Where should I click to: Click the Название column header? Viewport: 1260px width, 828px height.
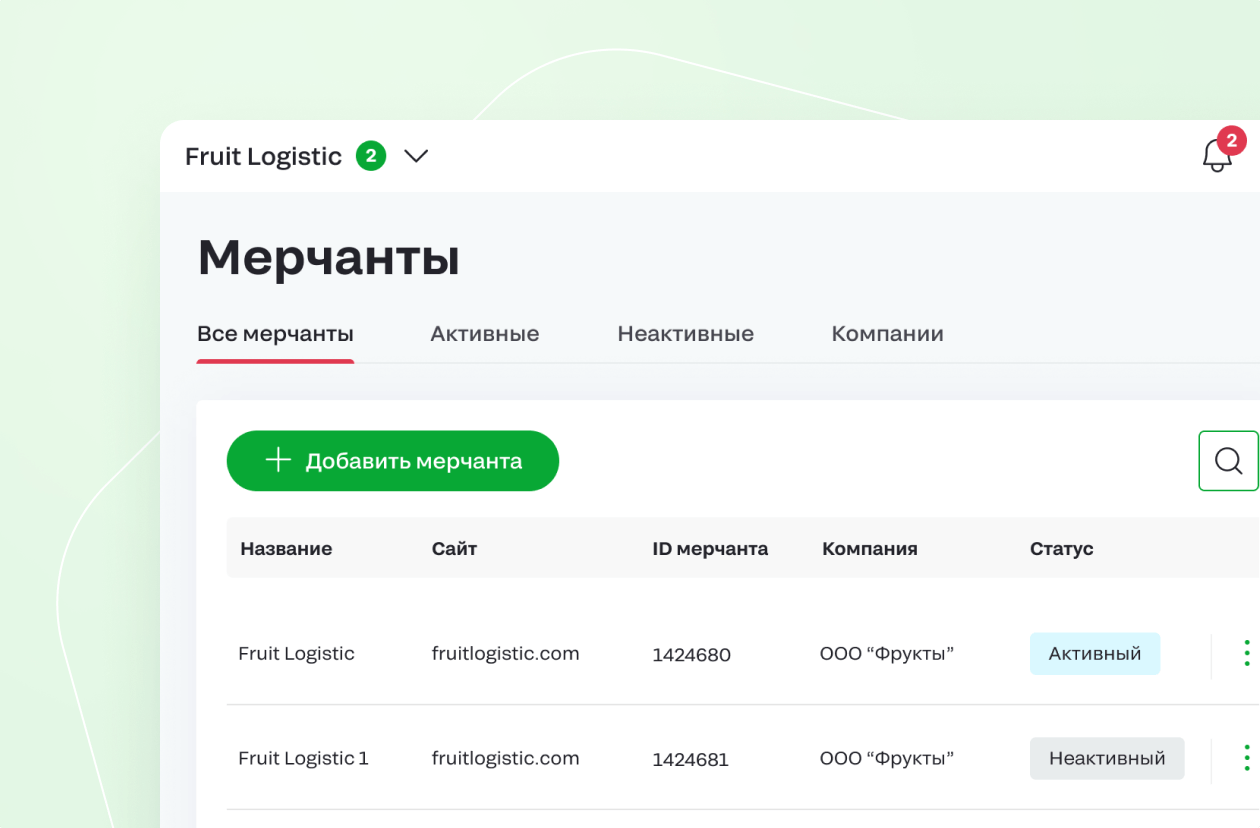286,549
